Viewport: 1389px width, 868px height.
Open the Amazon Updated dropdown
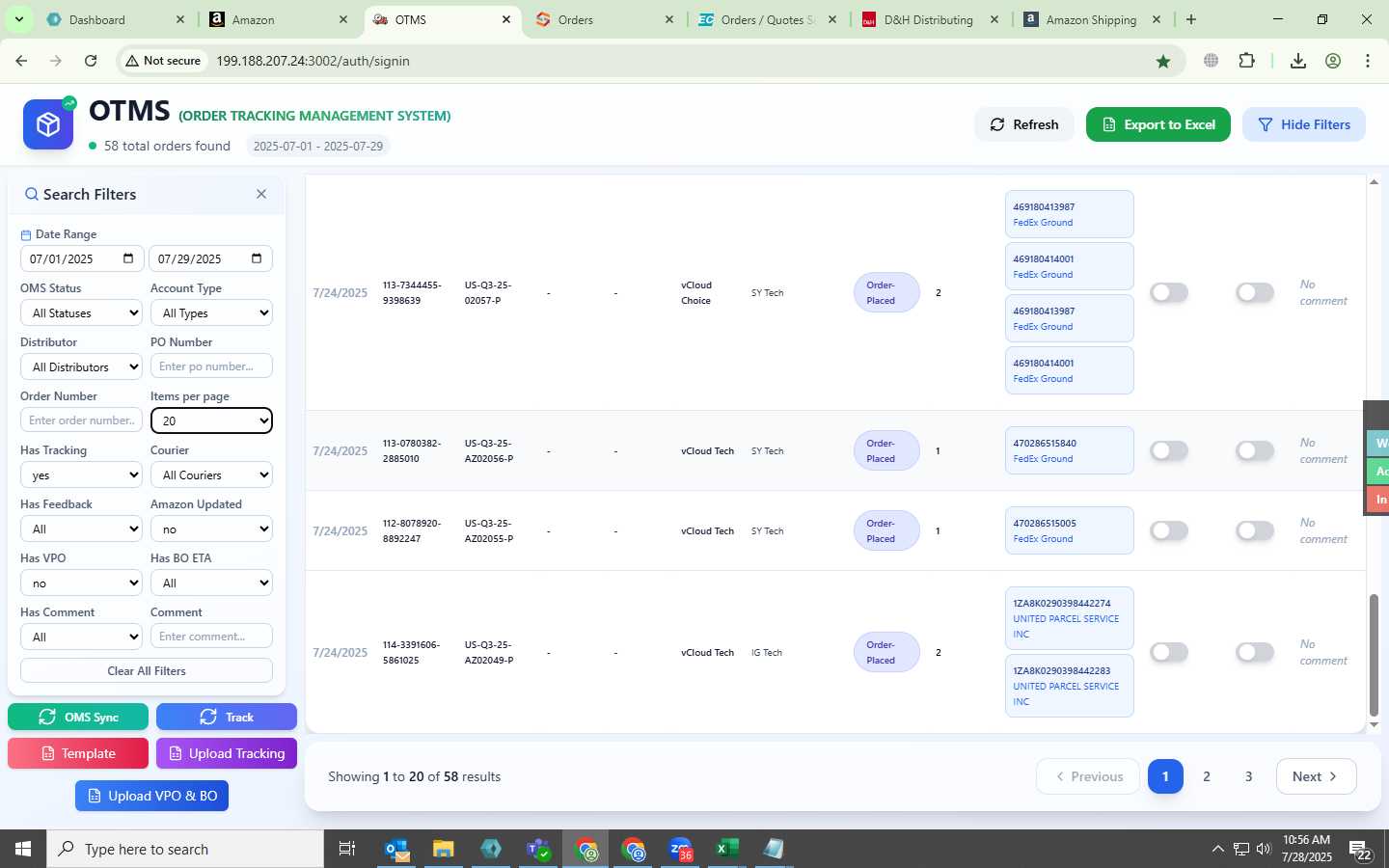(211, 529)
